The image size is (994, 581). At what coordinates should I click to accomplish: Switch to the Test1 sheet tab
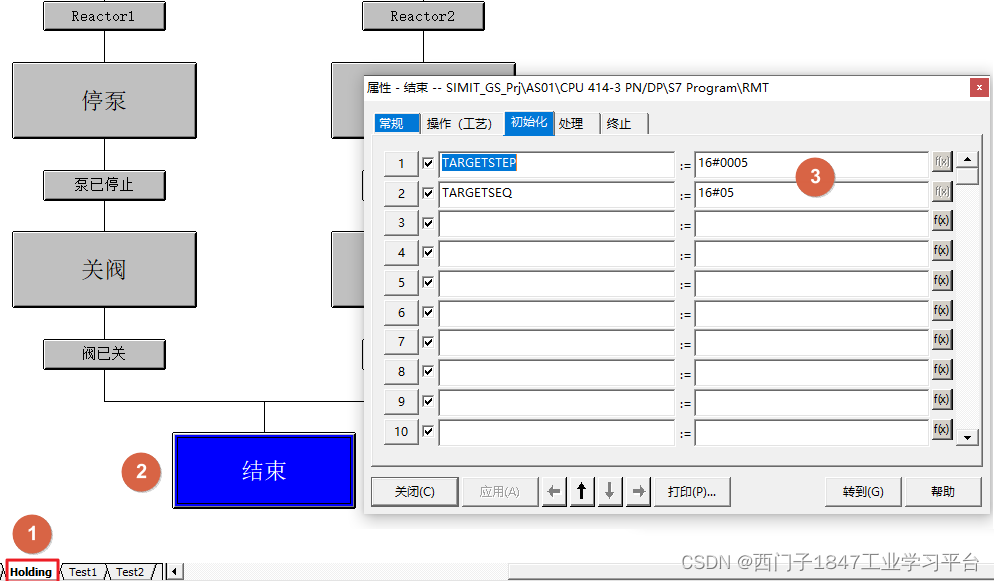pos(83,571)
